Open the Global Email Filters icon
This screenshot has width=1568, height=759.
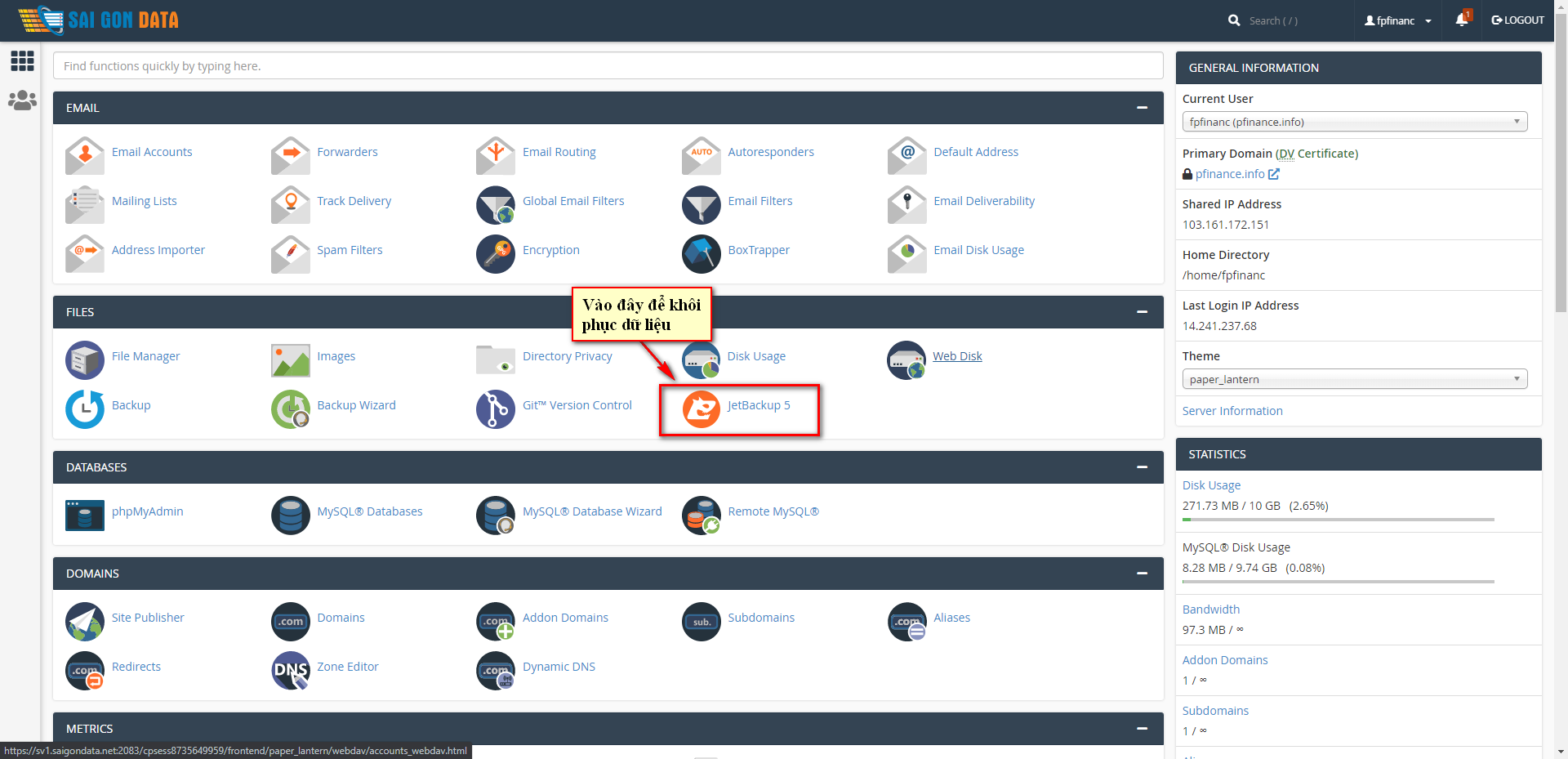496,204
